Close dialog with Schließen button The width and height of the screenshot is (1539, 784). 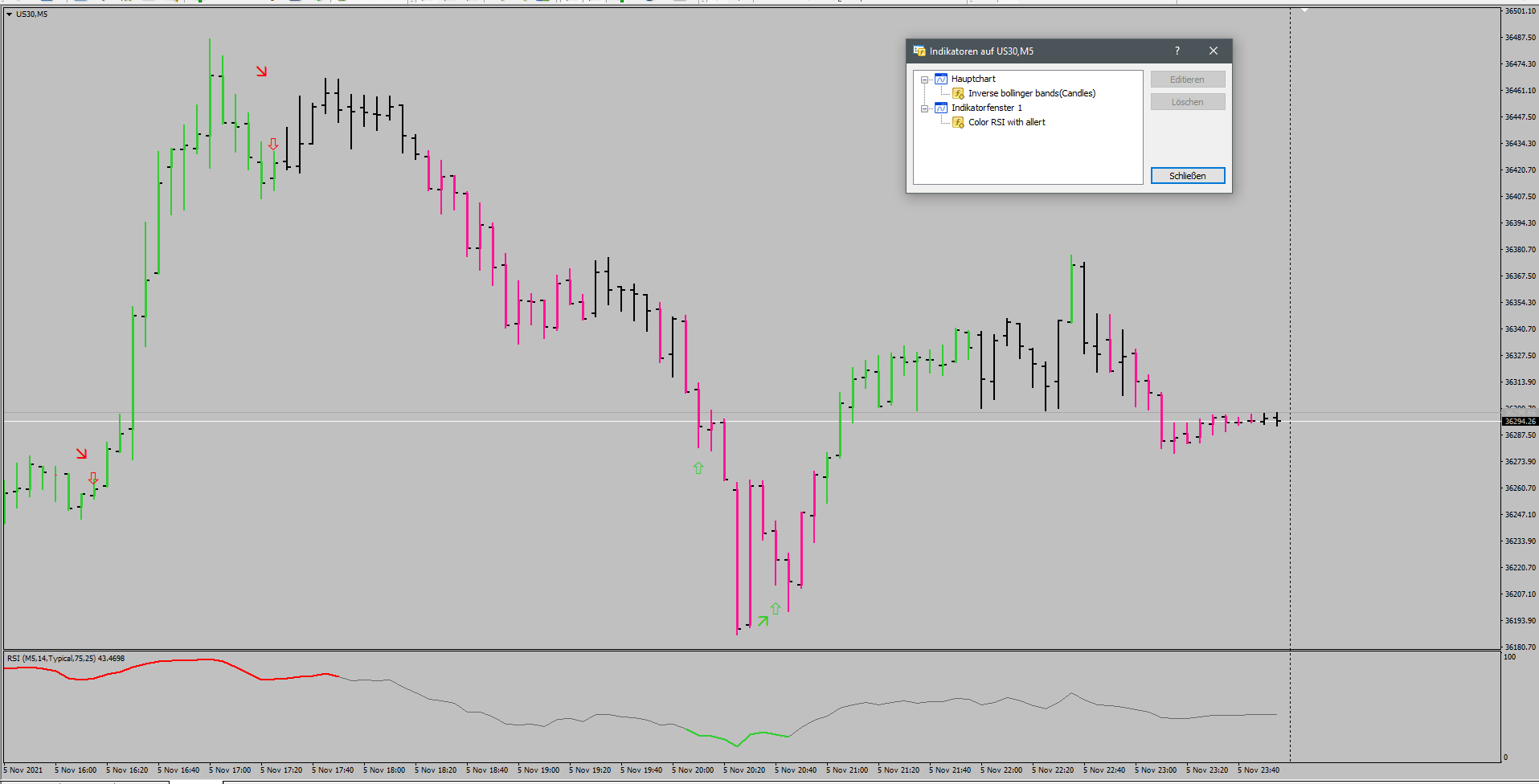tap(1187, 176)
